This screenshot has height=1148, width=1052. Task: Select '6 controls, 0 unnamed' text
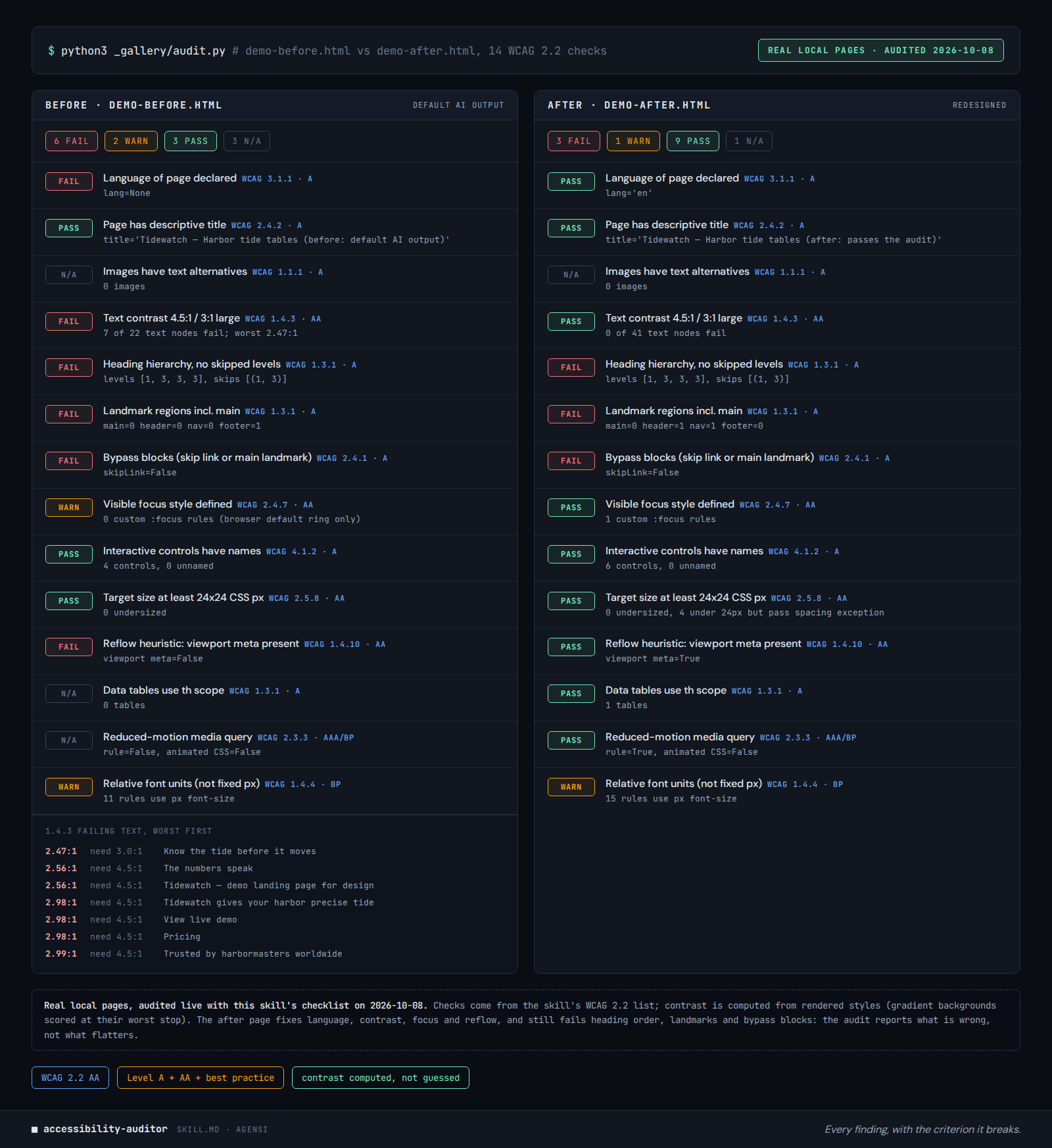tap(661, 566)
